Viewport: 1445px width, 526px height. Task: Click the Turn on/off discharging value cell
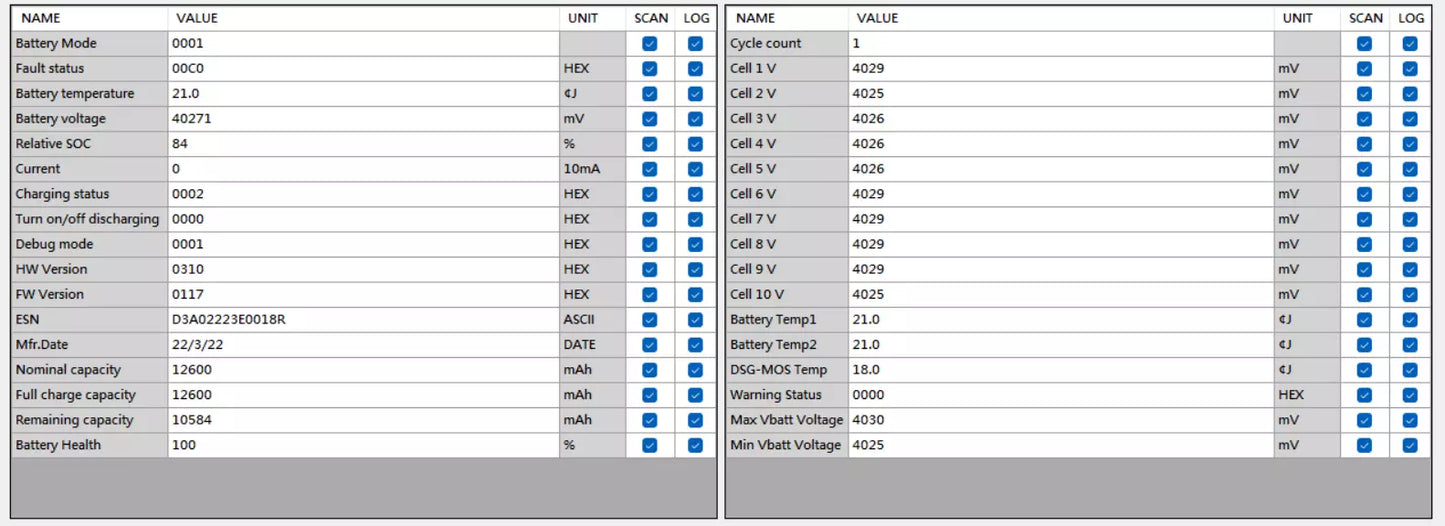[x=363, y=219]
